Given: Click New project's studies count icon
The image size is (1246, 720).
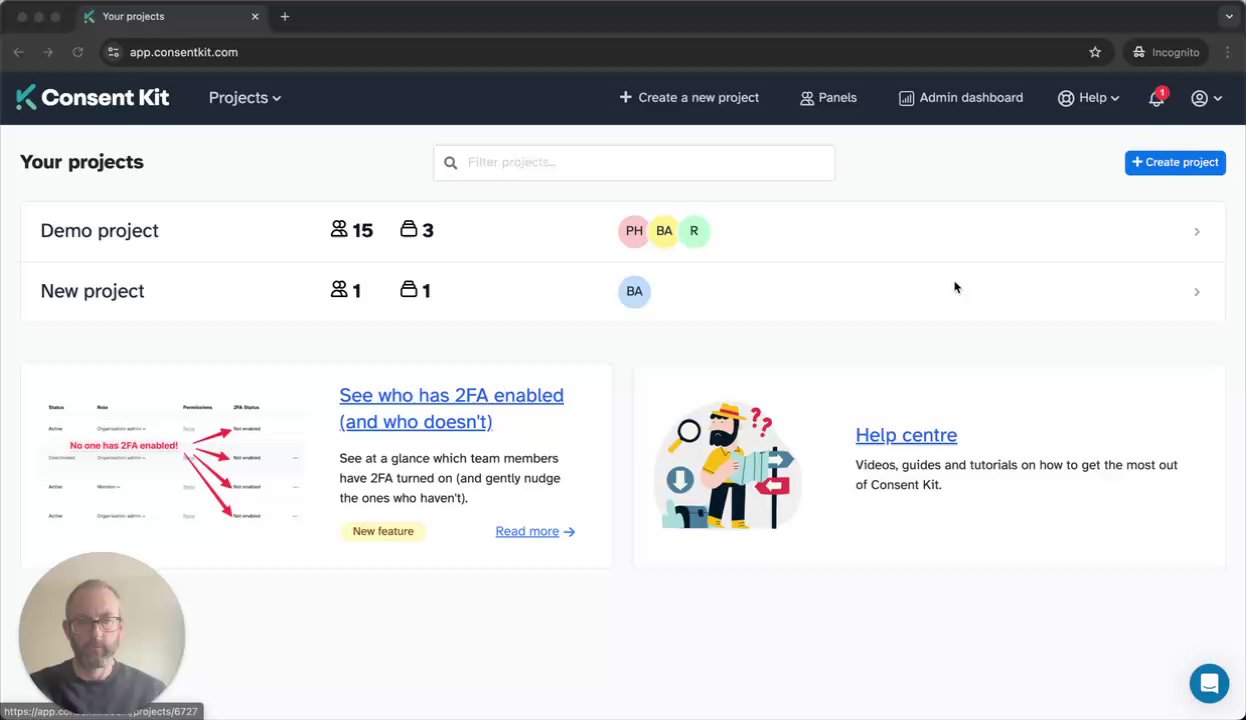Looking at the screenshot, I should coord(408,290).
